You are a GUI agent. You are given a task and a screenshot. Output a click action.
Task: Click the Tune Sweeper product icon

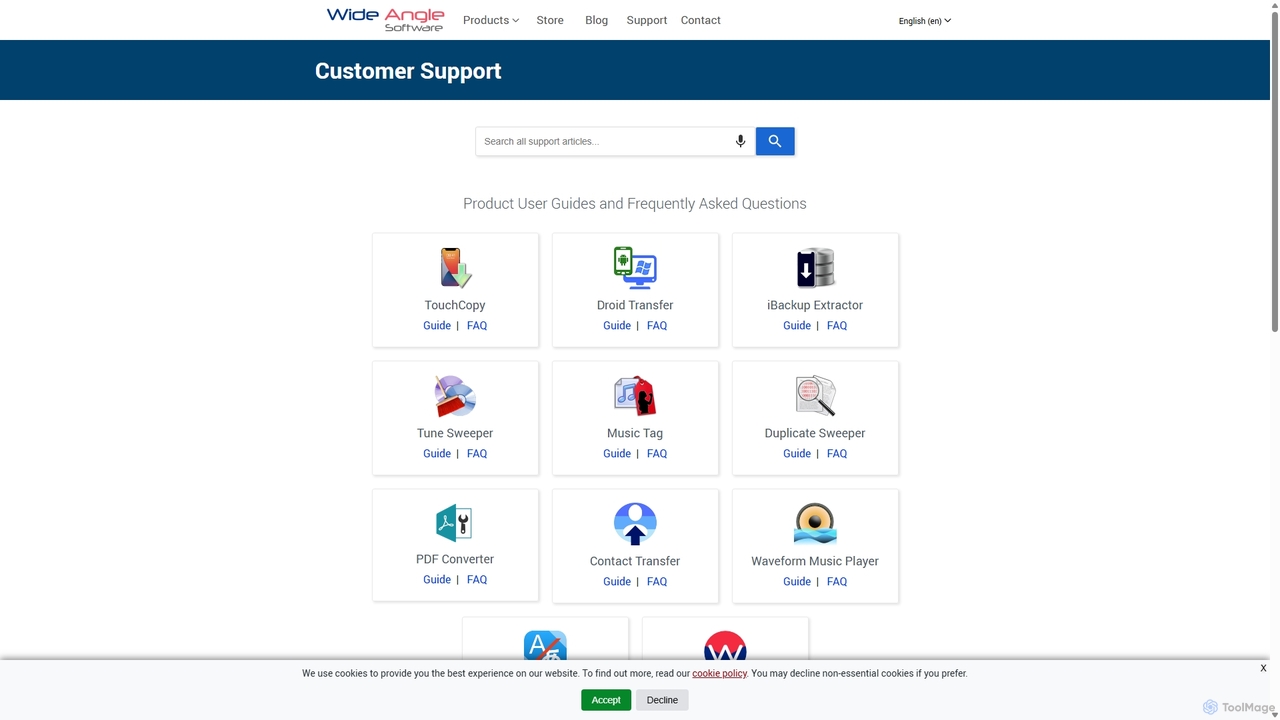pyautogui.click(x=455, y=396)
